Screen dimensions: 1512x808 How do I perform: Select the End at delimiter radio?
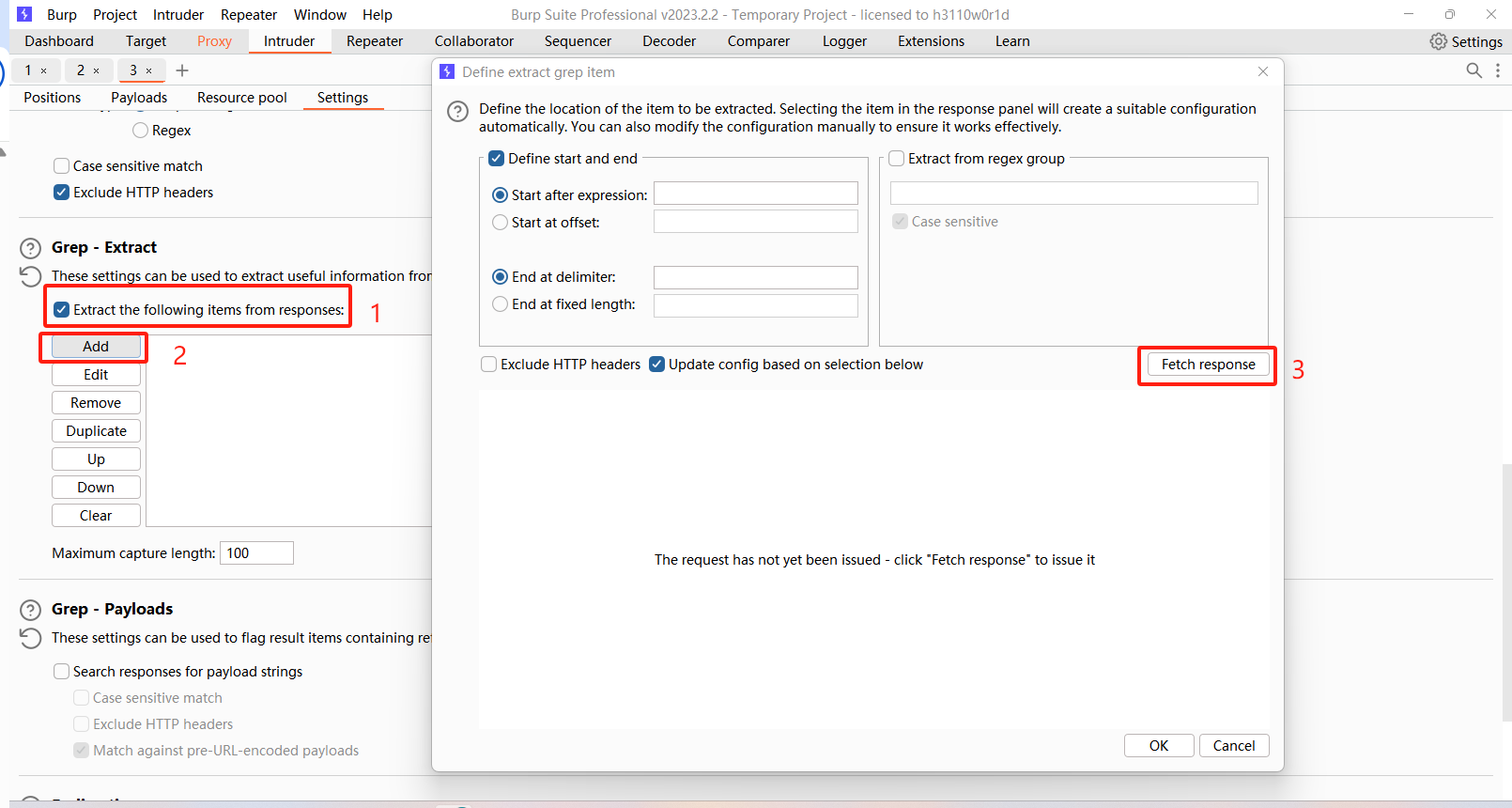pos(501,277)
